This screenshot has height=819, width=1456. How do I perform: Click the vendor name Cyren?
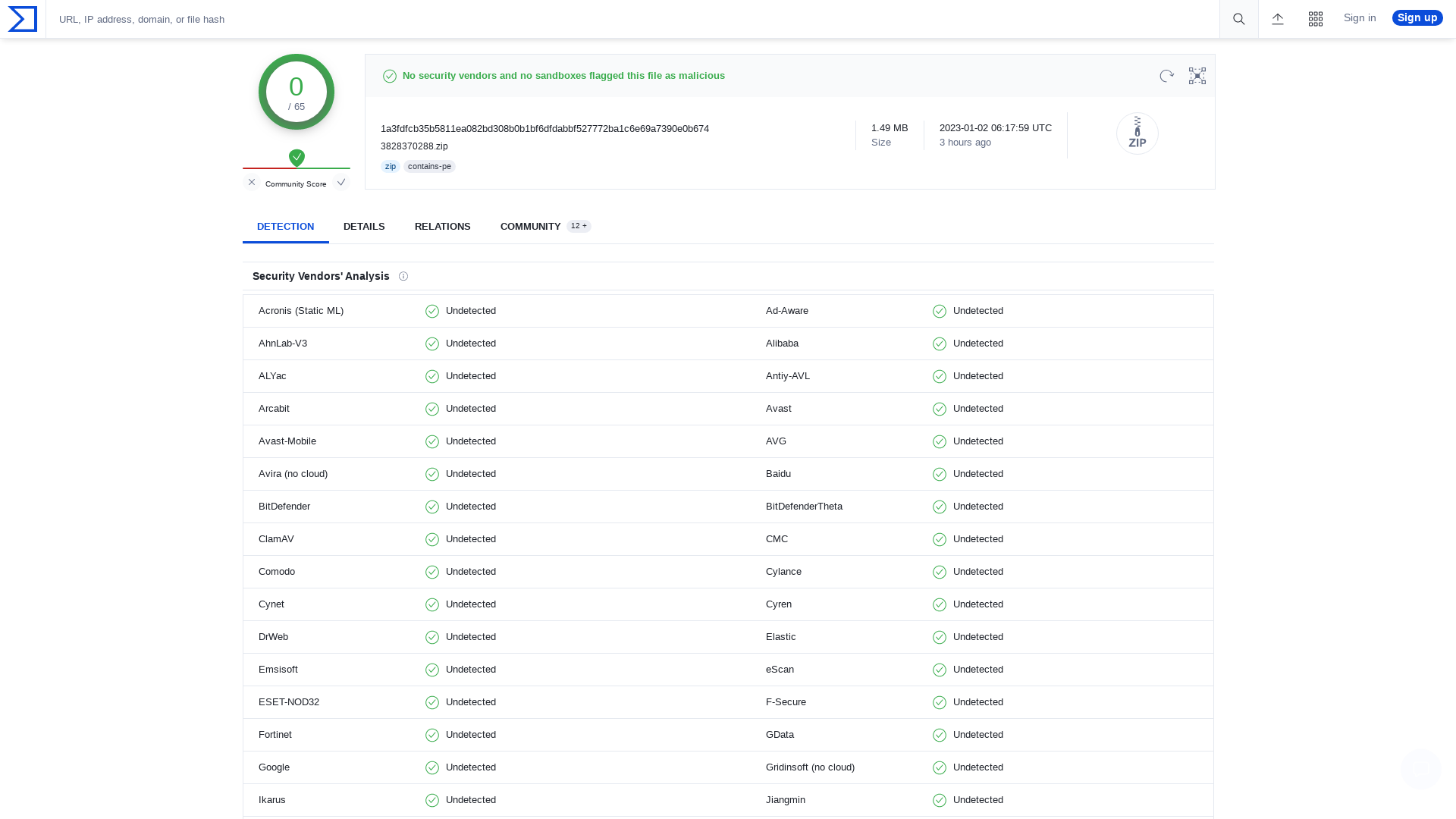pos(779,604)
